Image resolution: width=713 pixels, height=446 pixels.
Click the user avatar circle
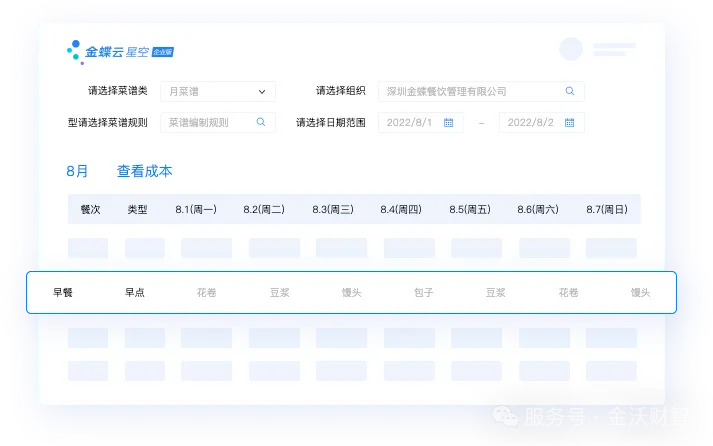tap(571, 49)
